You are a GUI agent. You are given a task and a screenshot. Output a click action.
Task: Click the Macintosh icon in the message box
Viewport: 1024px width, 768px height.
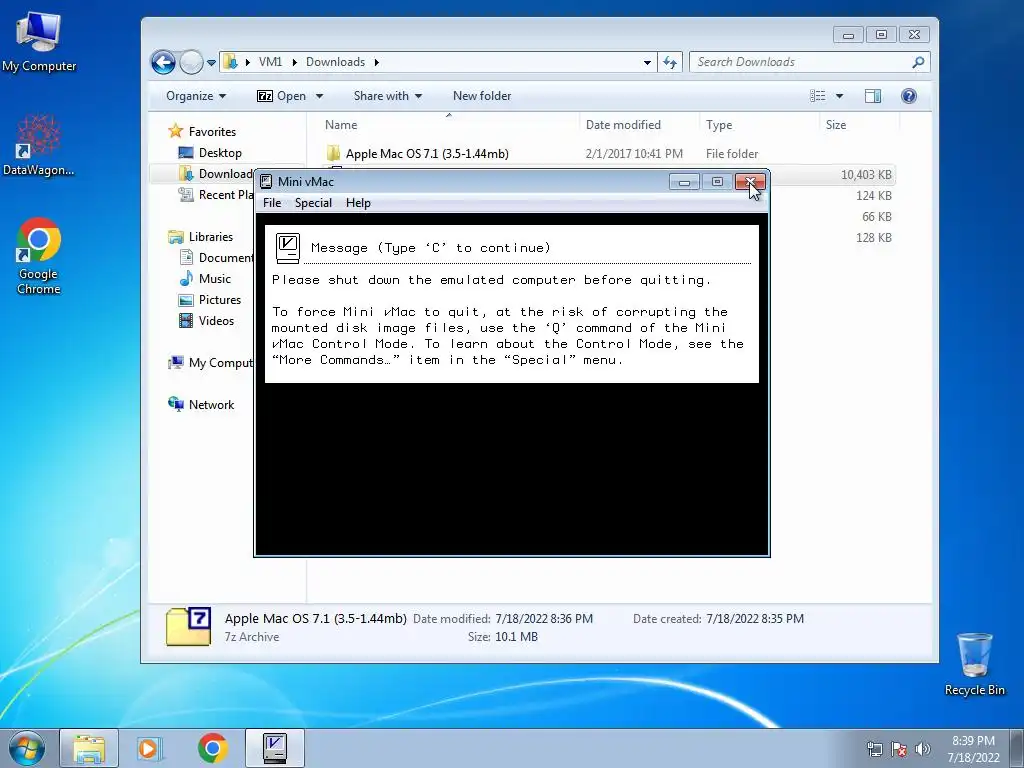[287, 248]
